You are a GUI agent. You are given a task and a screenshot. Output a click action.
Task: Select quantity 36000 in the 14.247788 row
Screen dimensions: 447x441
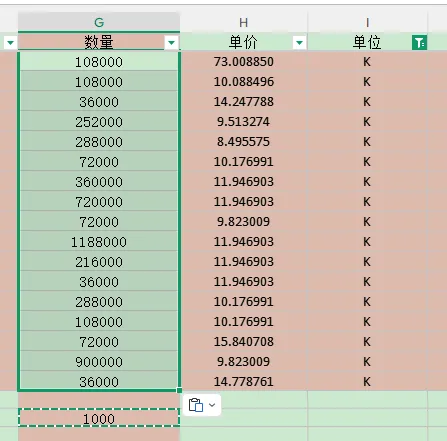[99, 102]
